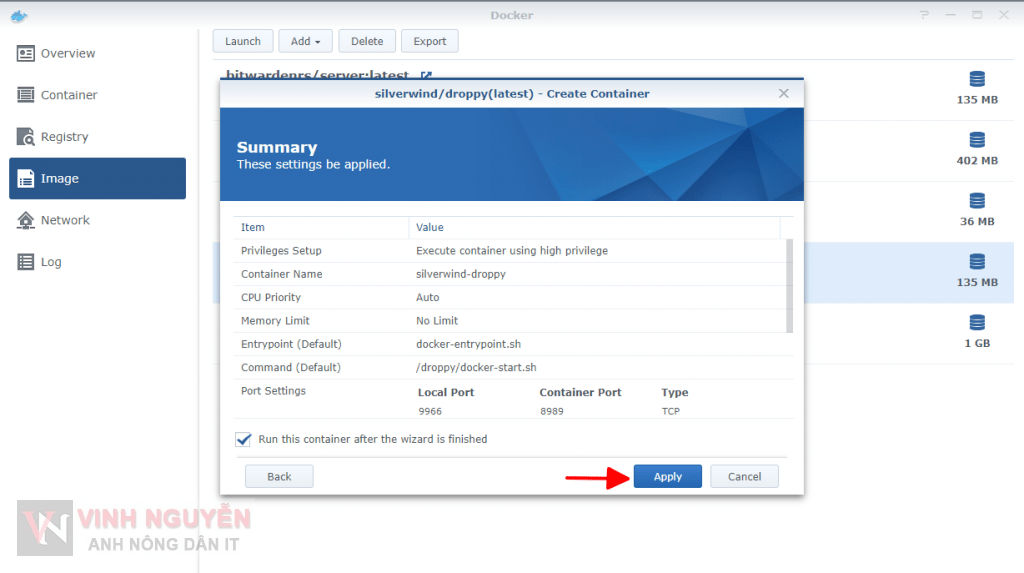
Task: Open the bitwardenrs/server external link icon
Action: pyautogui.click(x=426, y=75)
